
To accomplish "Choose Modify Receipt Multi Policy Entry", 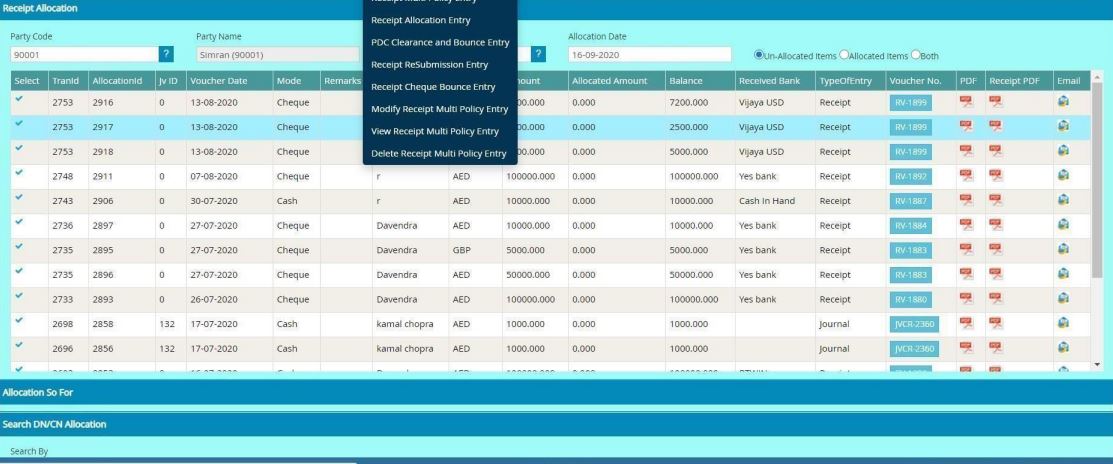I will (x=440, y=109).
